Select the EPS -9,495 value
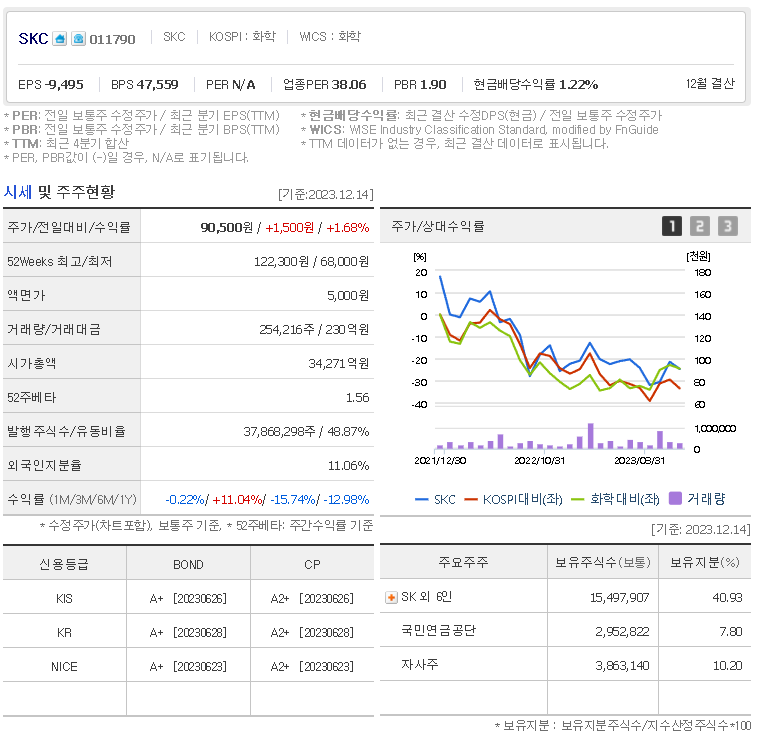 tap(51, 85)
